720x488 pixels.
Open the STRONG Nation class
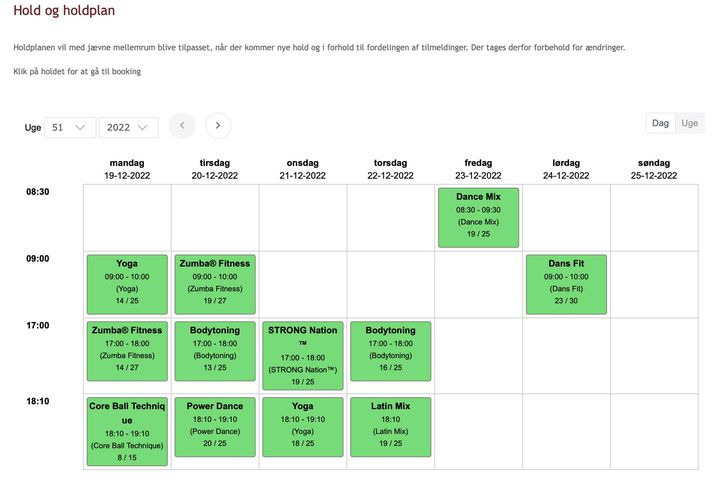tap(302, 355)
